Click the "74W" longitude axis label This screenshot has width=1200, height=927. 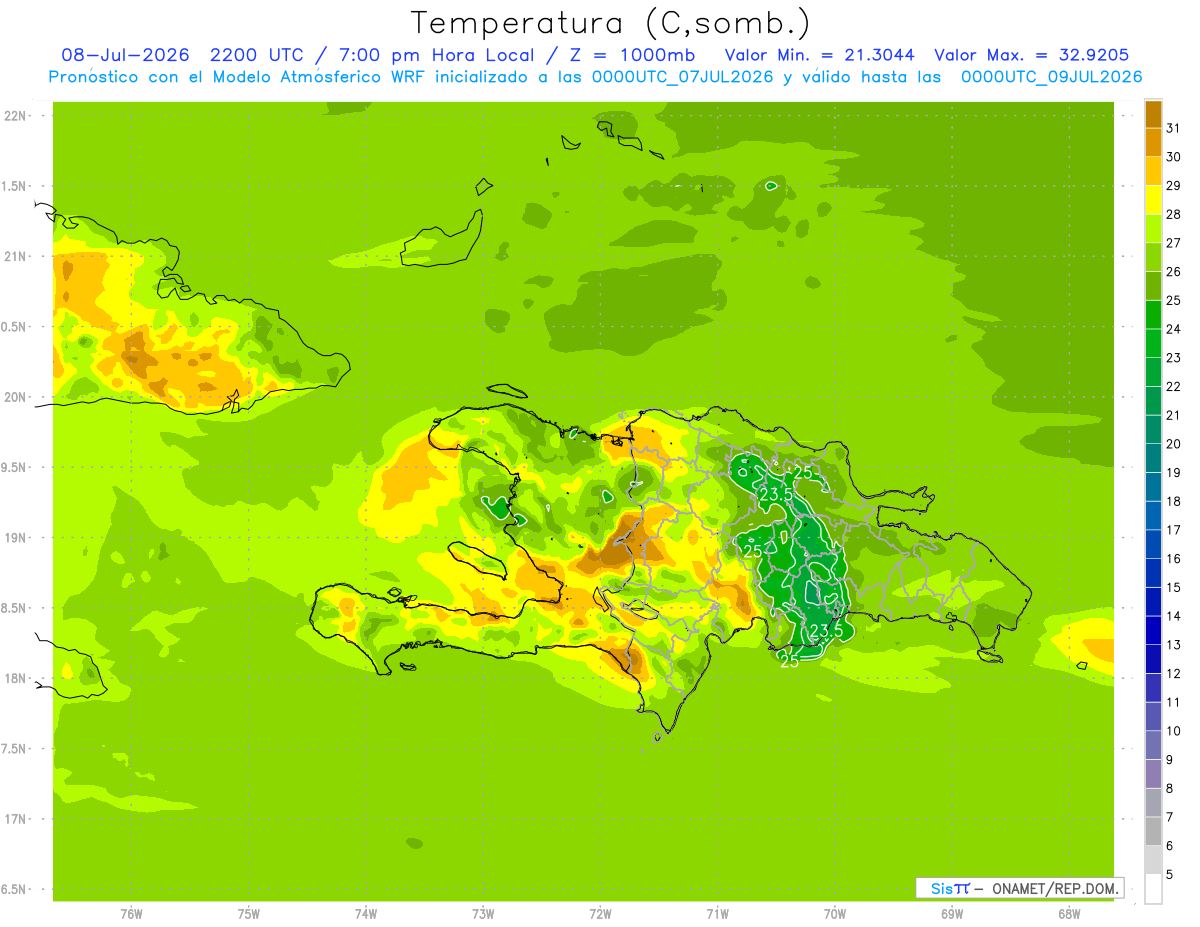(x=366, y=913)
